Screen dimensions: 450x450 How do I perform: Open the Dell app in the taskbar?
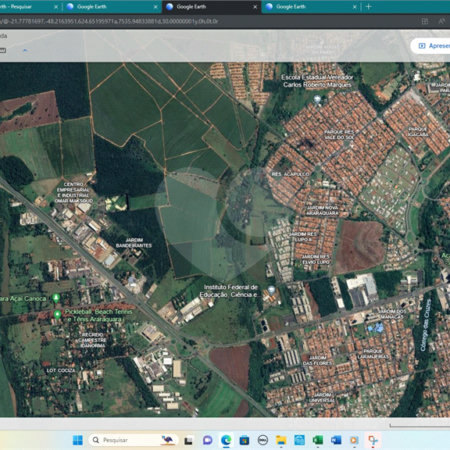pos(263,440)
